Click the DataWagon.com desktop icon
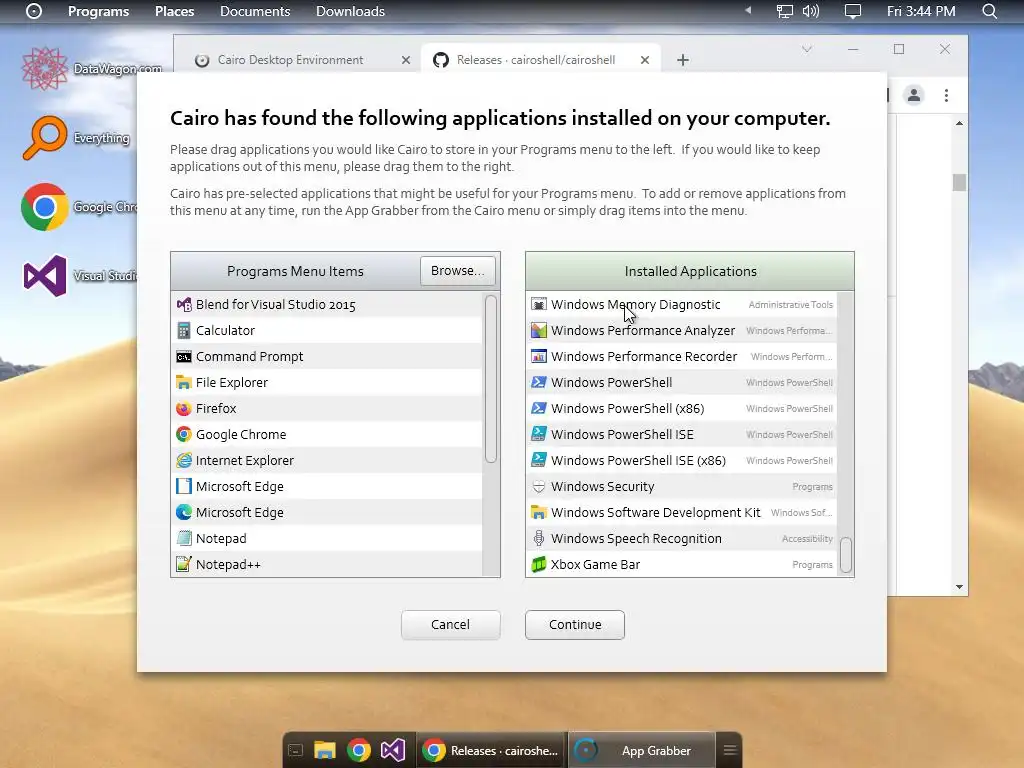 coord(44,69)
